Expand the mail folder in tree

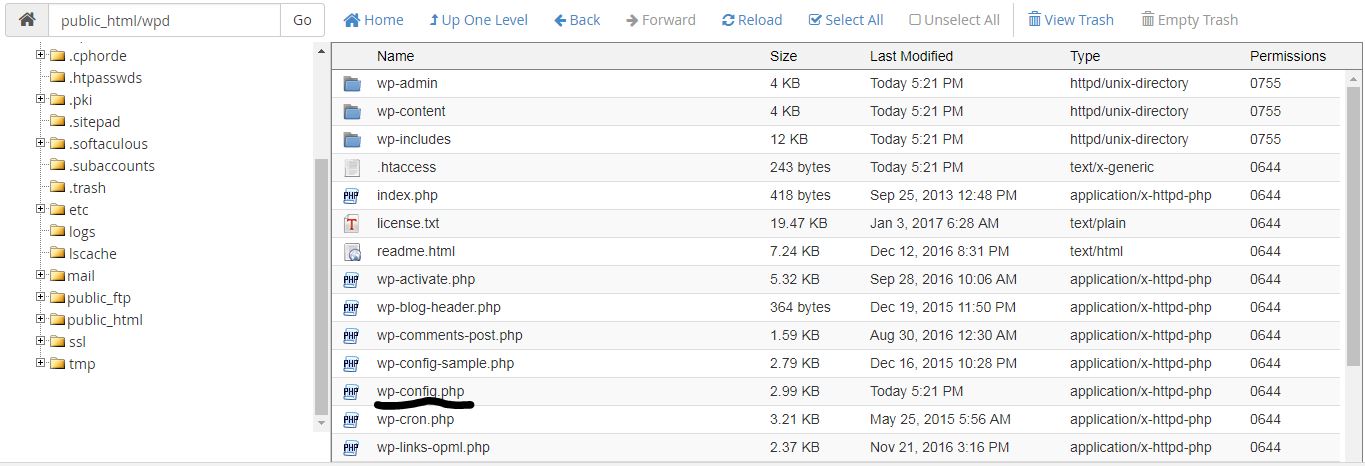(x=41, y=275)
